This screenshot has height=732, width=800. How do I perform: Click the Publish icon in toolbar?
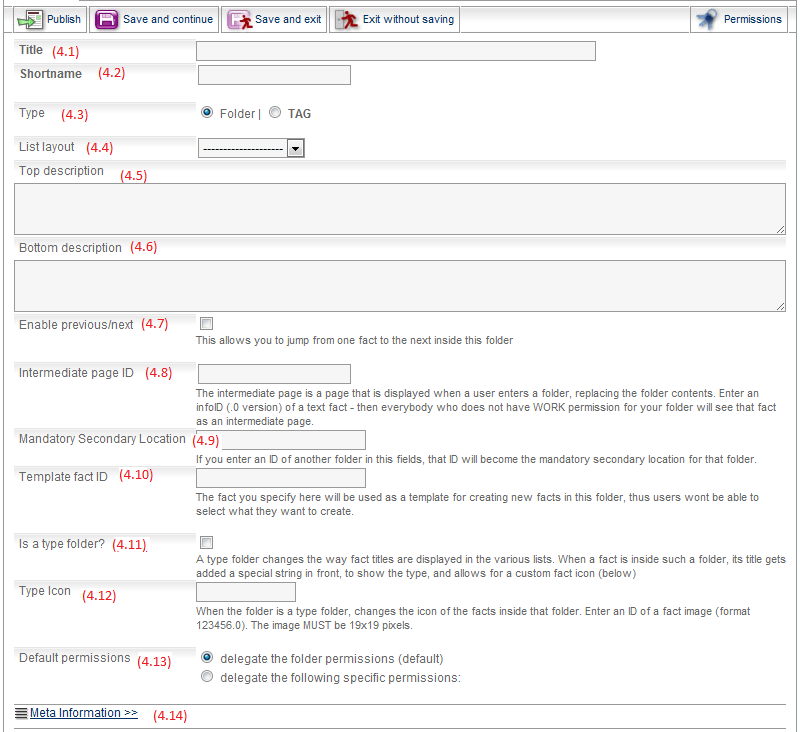[x=31, y=19]
